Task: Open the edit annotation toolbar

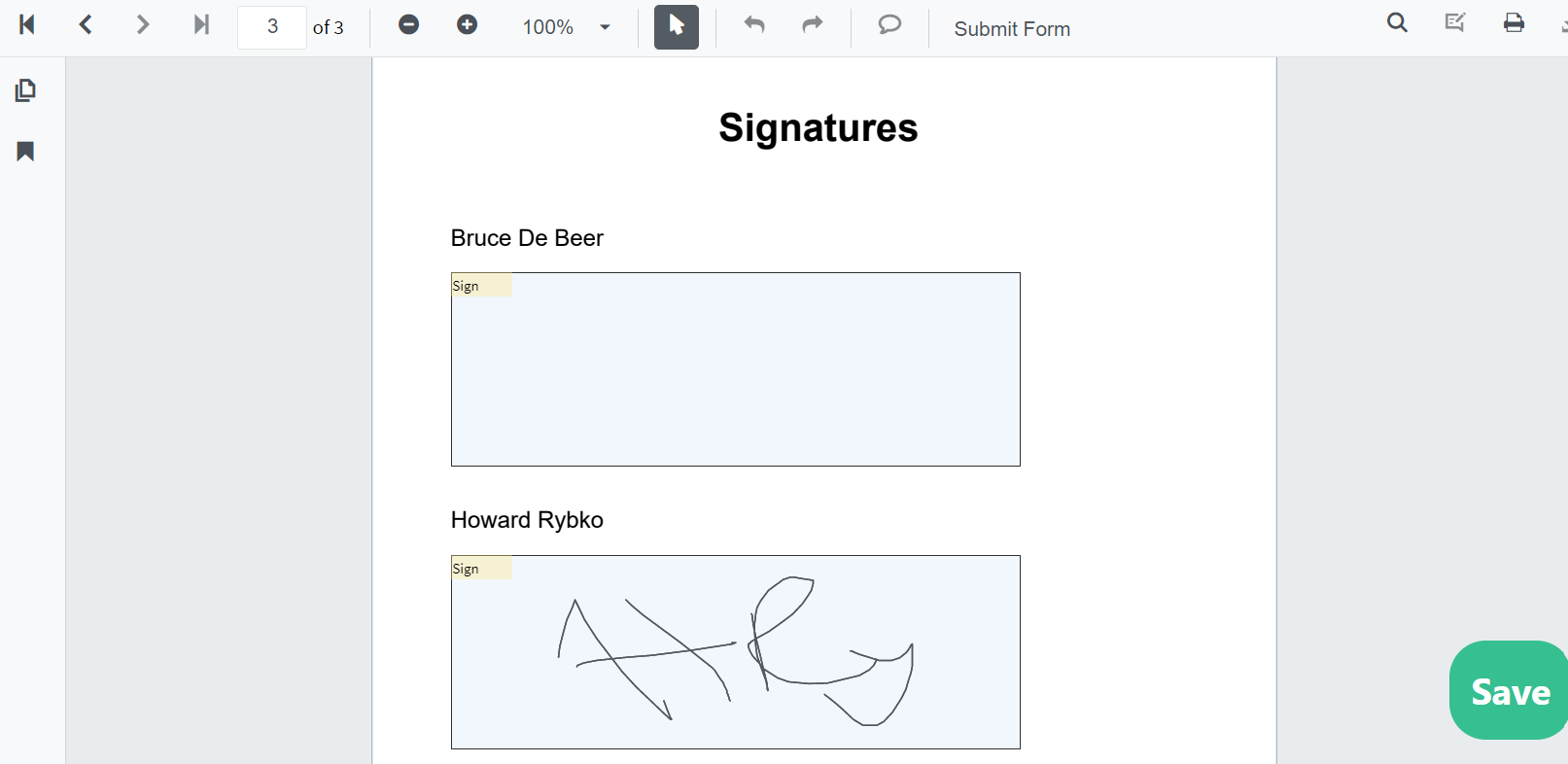Action: [x=1455, y=23]
